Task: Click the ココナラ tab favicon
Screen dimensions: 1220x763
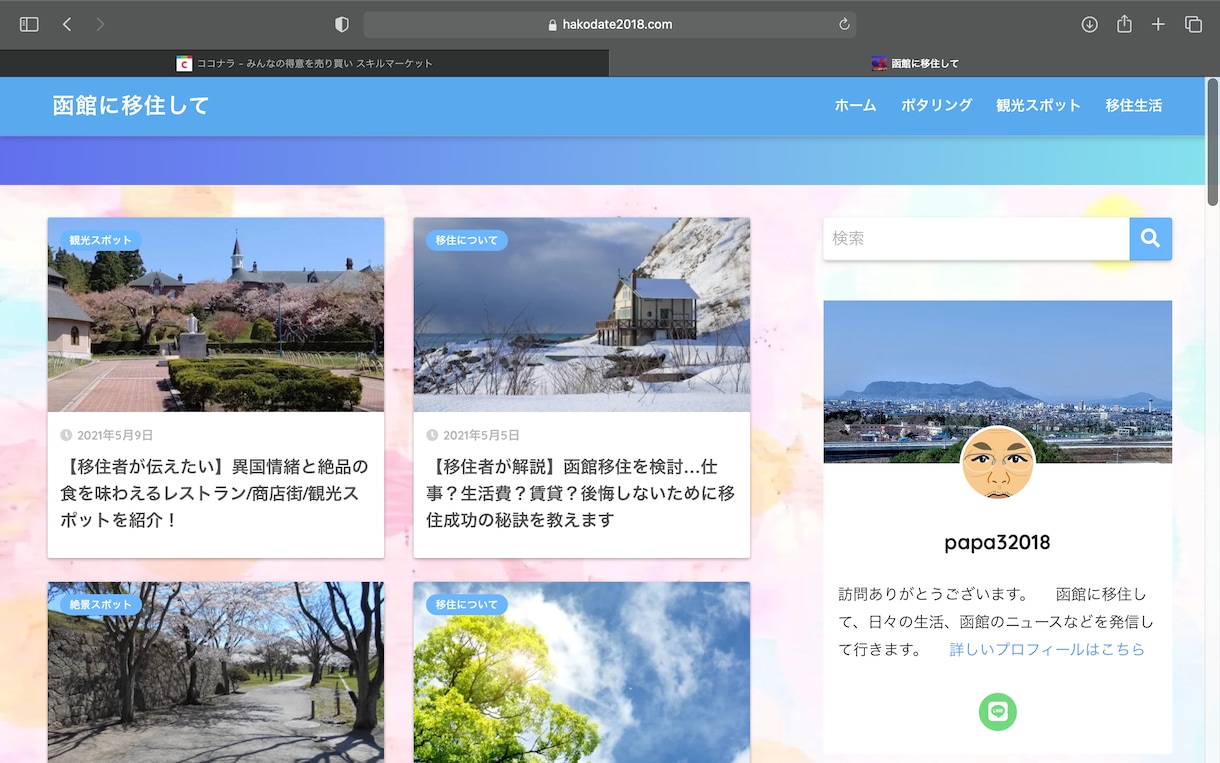Action: (184, 63)
